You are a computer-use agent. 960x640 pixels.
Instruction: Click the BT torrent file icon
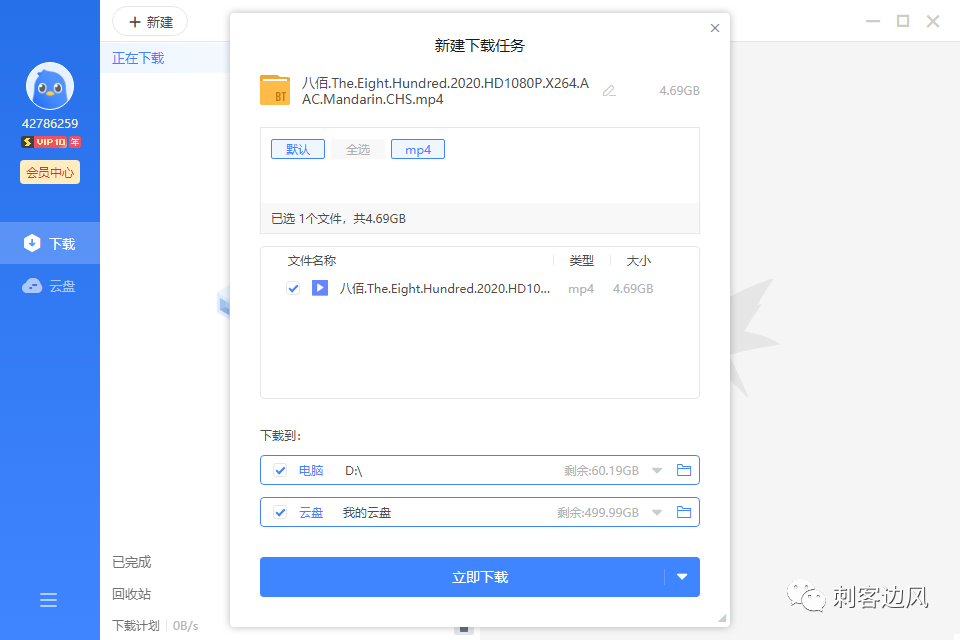tap(275, 90)
